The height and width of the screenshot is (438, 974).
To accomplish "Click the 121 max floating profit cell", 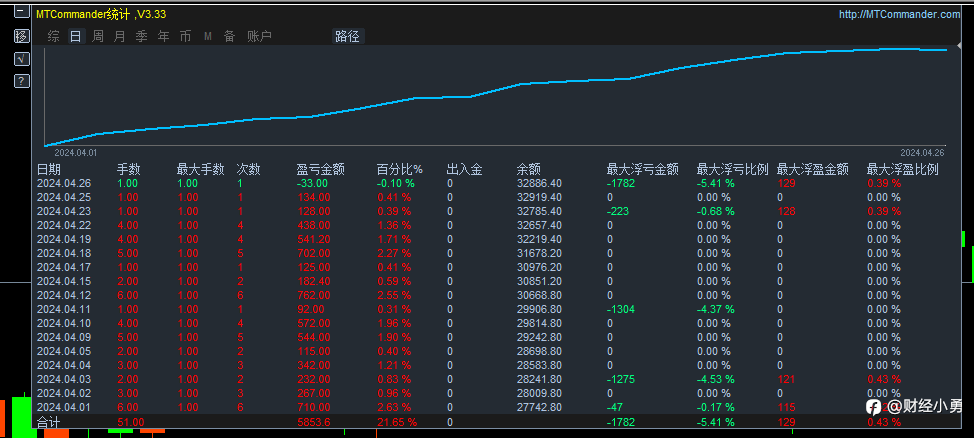I will 786,380.
